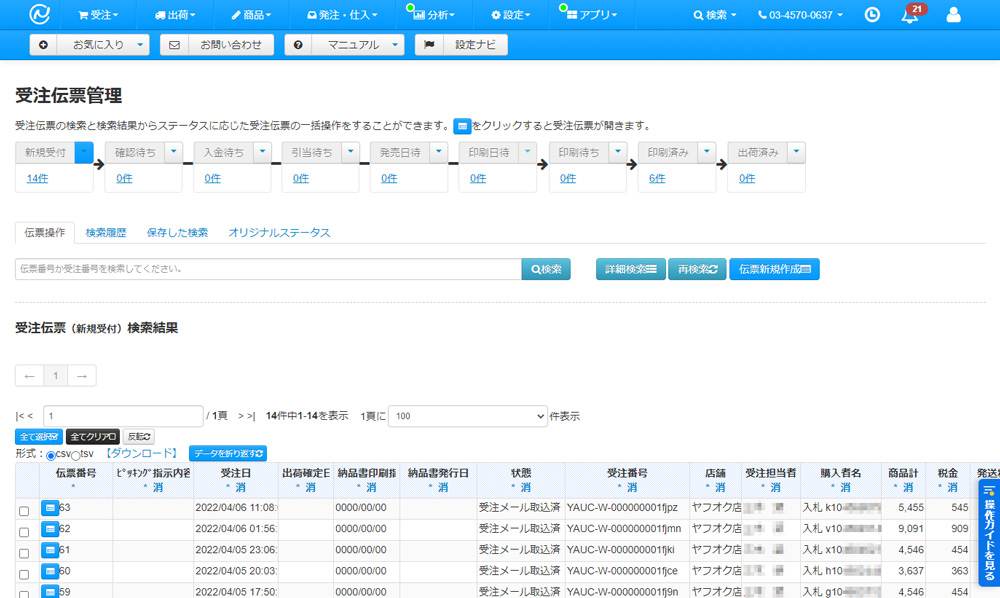Open the 分析 menu
Image resolution: width=1000 pixels, height=598 pixels.
[434, 15]
